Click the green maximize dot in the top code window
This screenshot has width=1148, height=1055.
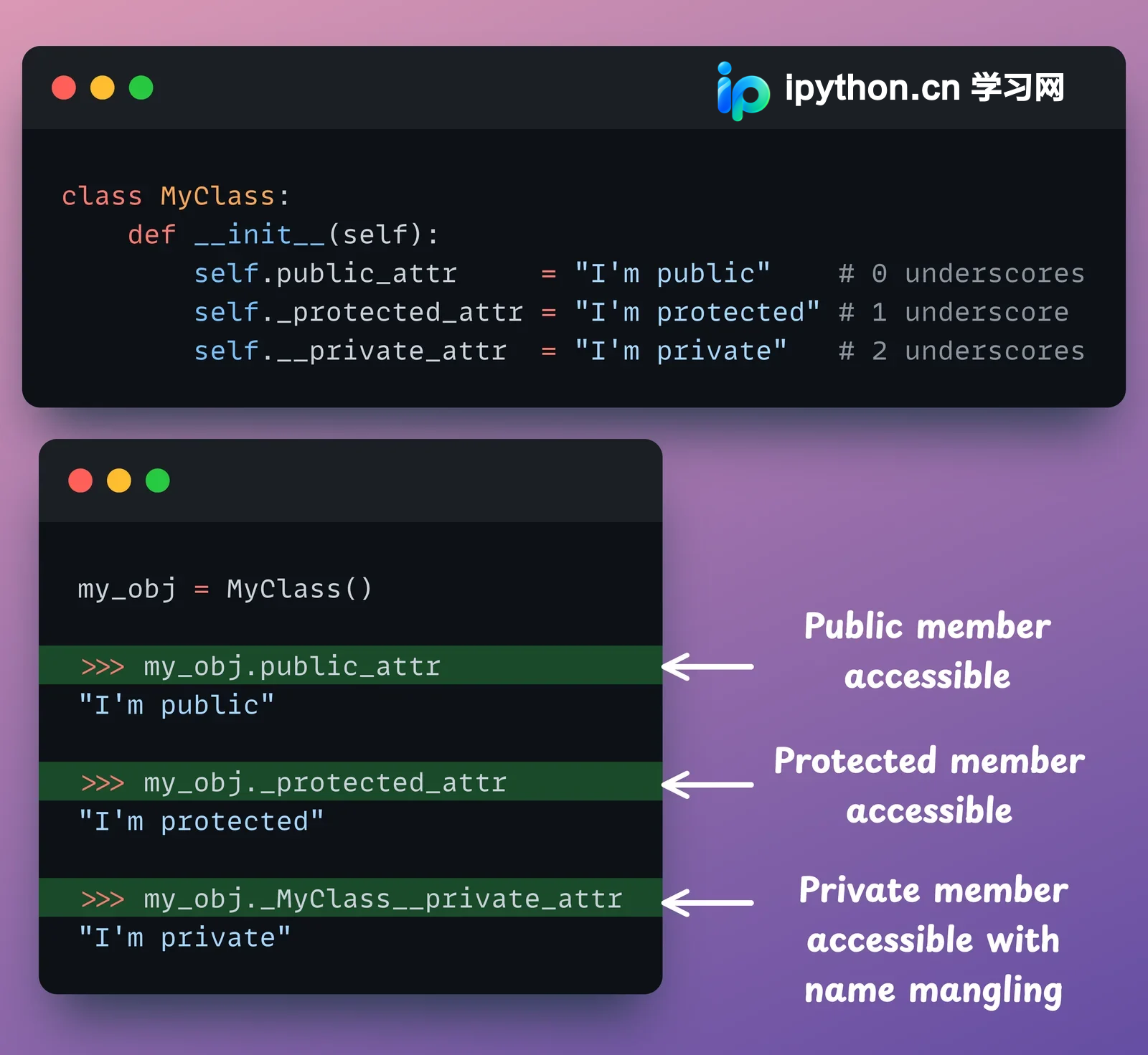coord(141,87)
